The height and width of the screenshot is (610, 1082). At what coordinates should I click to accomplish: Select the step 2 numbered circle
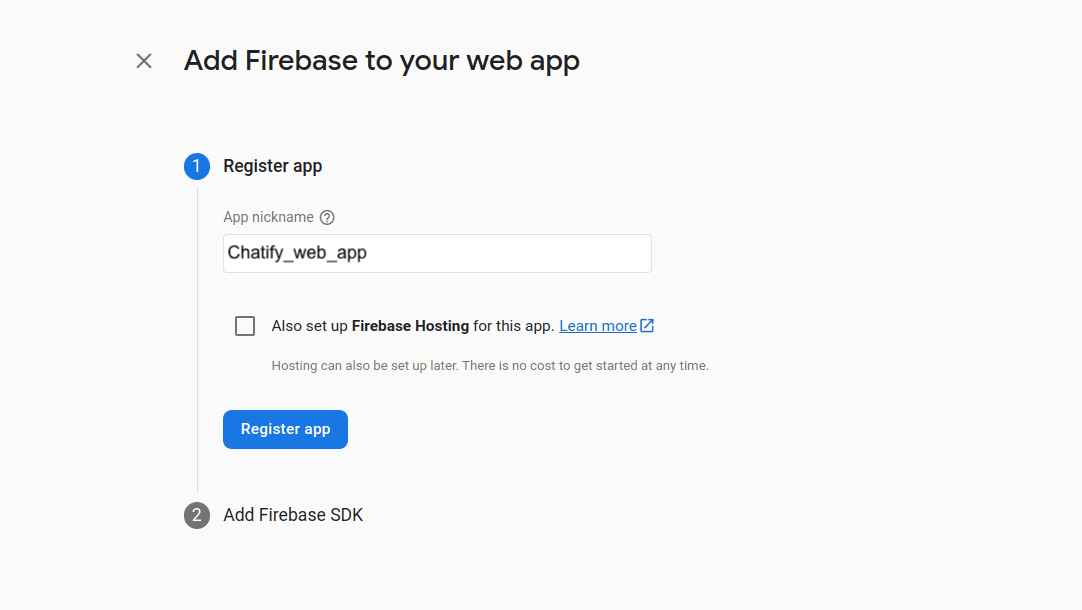197,515
